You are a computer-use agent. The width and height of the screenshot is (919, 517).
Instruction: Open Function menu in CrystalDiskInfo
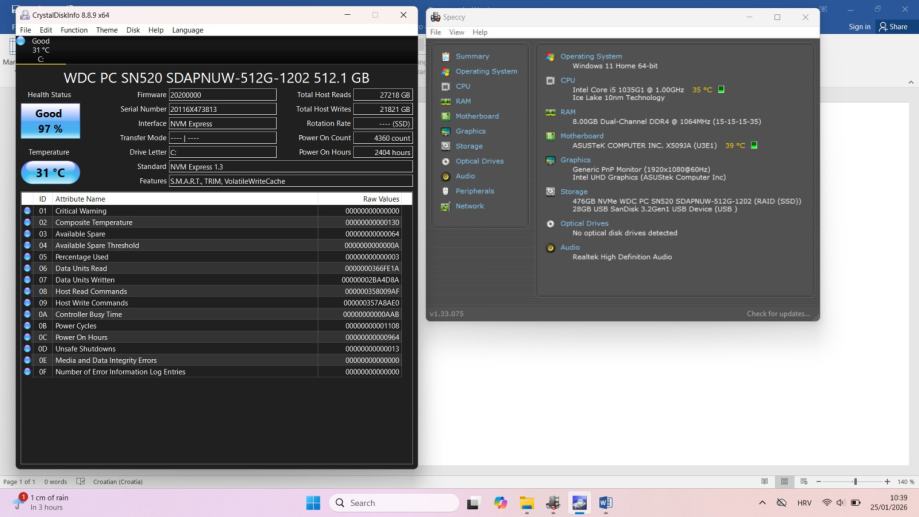click(74, 30)
